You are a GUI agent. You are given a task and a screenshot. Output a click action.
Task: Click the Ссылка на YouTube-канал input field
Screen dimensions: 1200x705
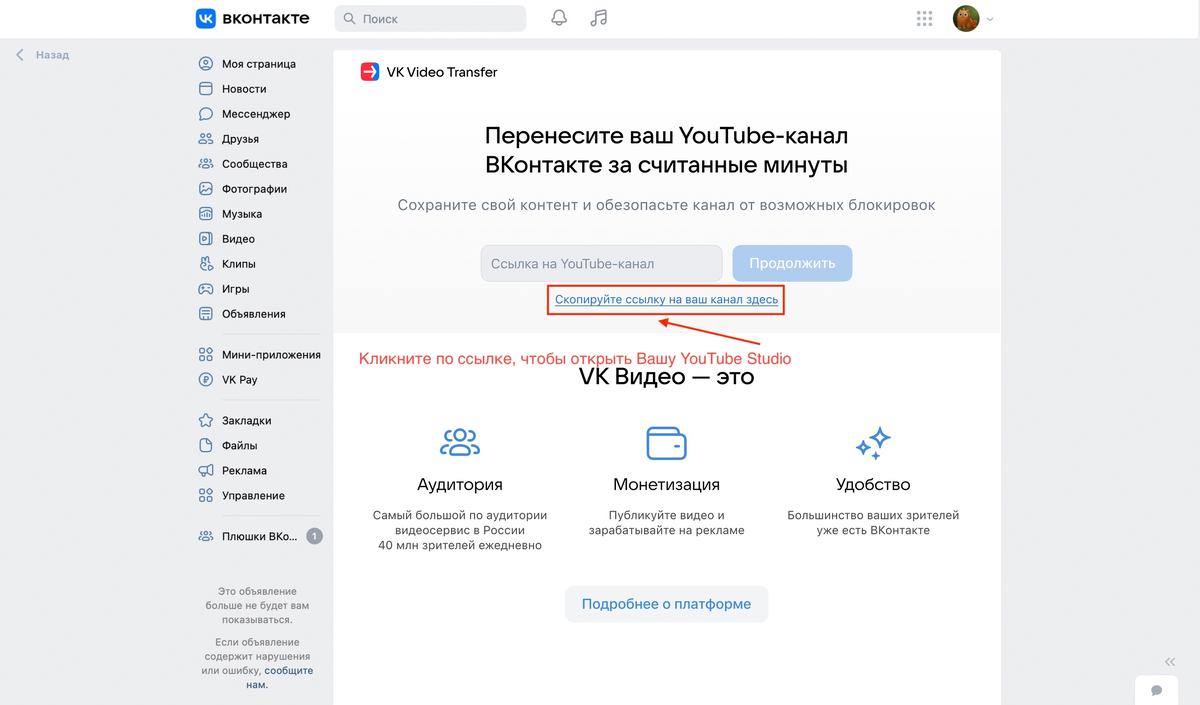pyautogui.click(x=601, y=264)
